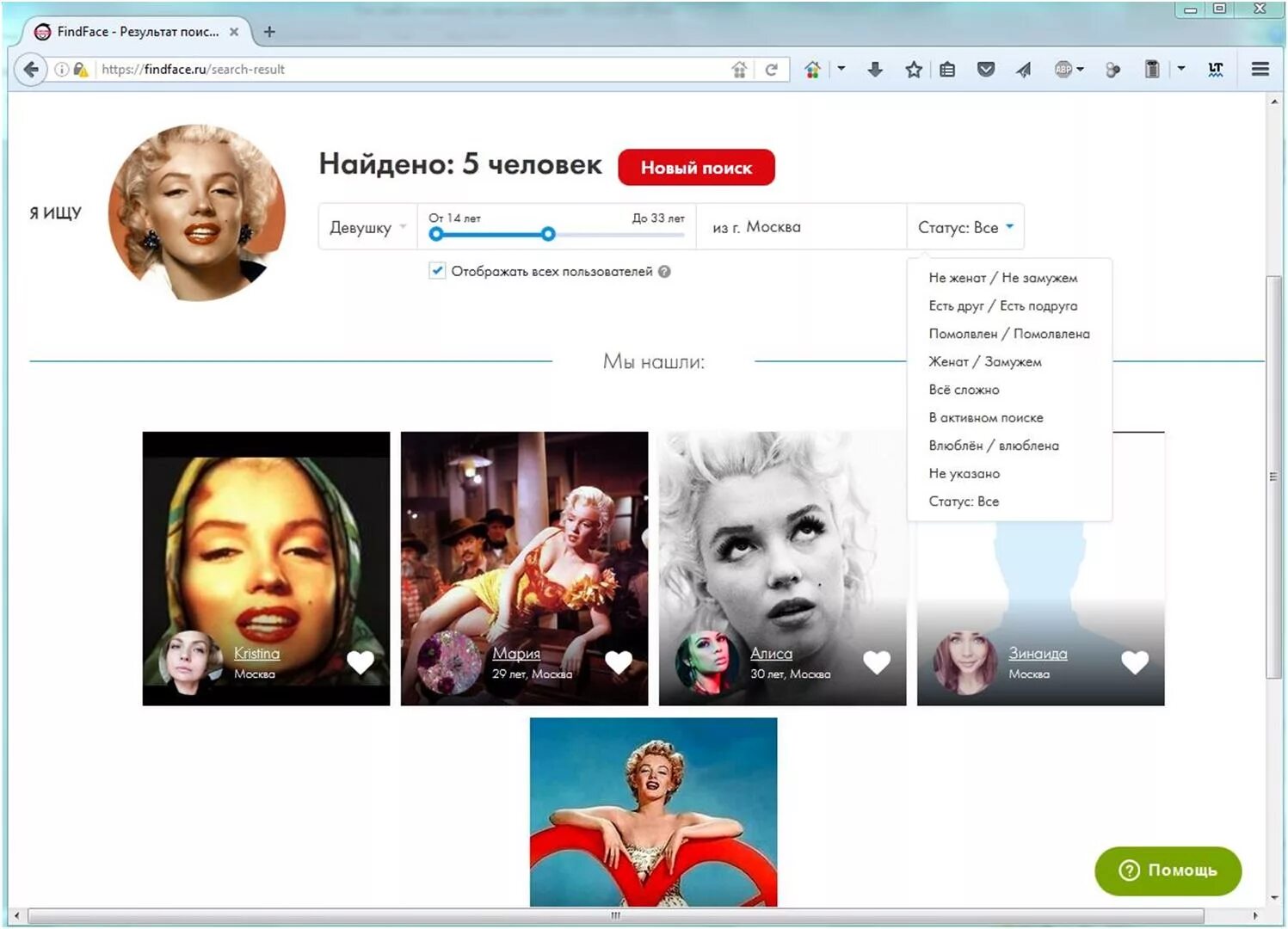Open Алиса's profile link
Screen dimensions: 1288x929
771,654
